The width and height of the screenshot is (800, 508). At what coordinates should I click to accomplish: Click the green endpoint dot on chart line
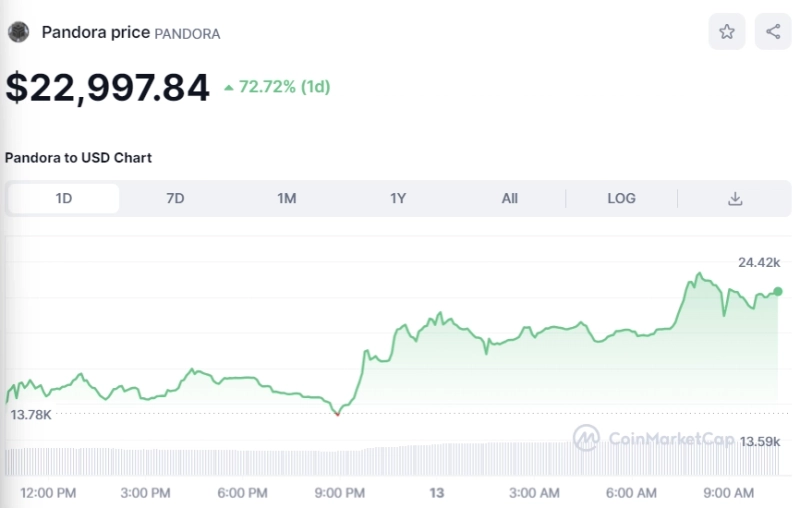coord(778,291)
